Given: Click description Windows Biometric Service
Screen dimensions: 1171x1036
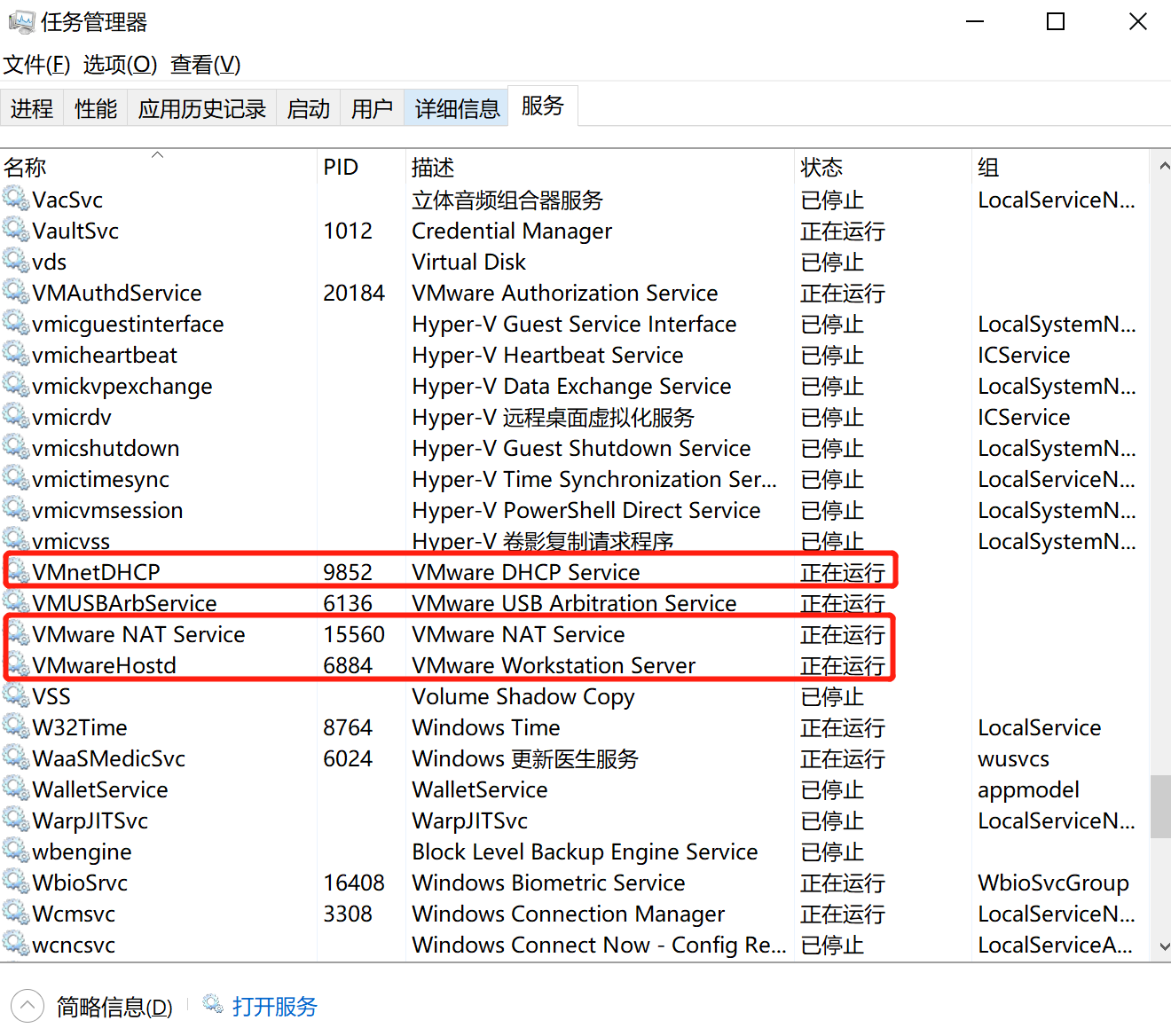Looking at the screenshot, I should click(x=548, y=883).
